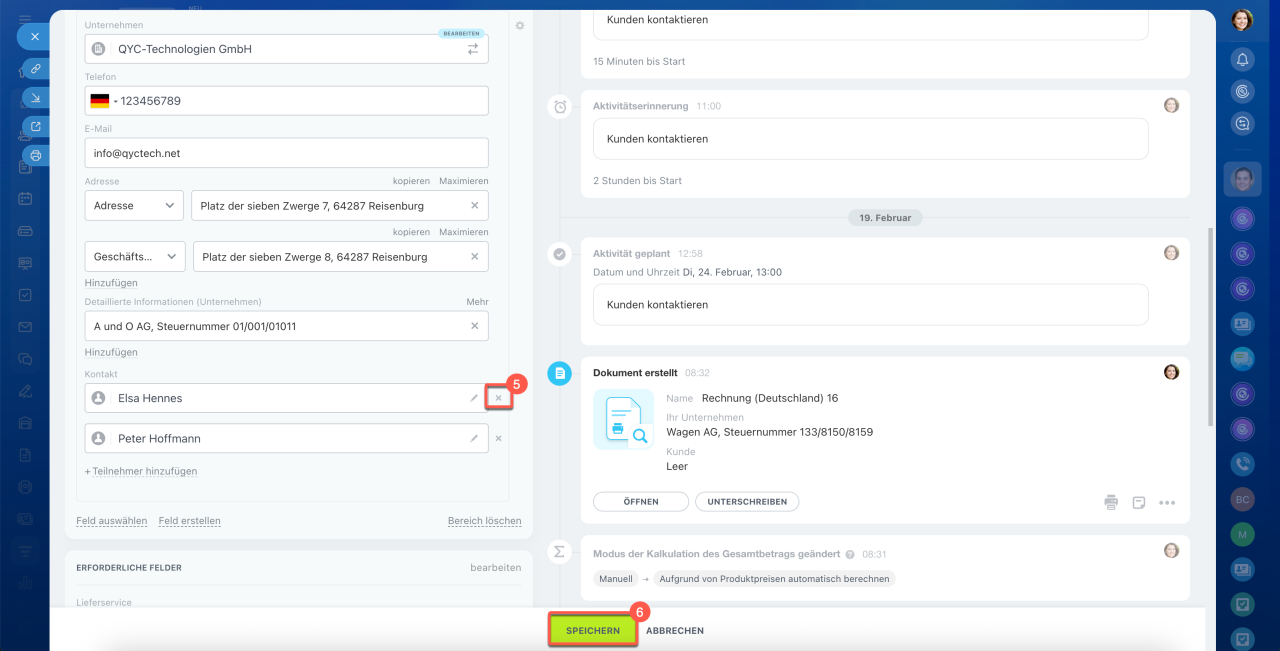Open the German flag country code selector
Image resolution: width=1280 pixels, height=651 pixels.
100,101
